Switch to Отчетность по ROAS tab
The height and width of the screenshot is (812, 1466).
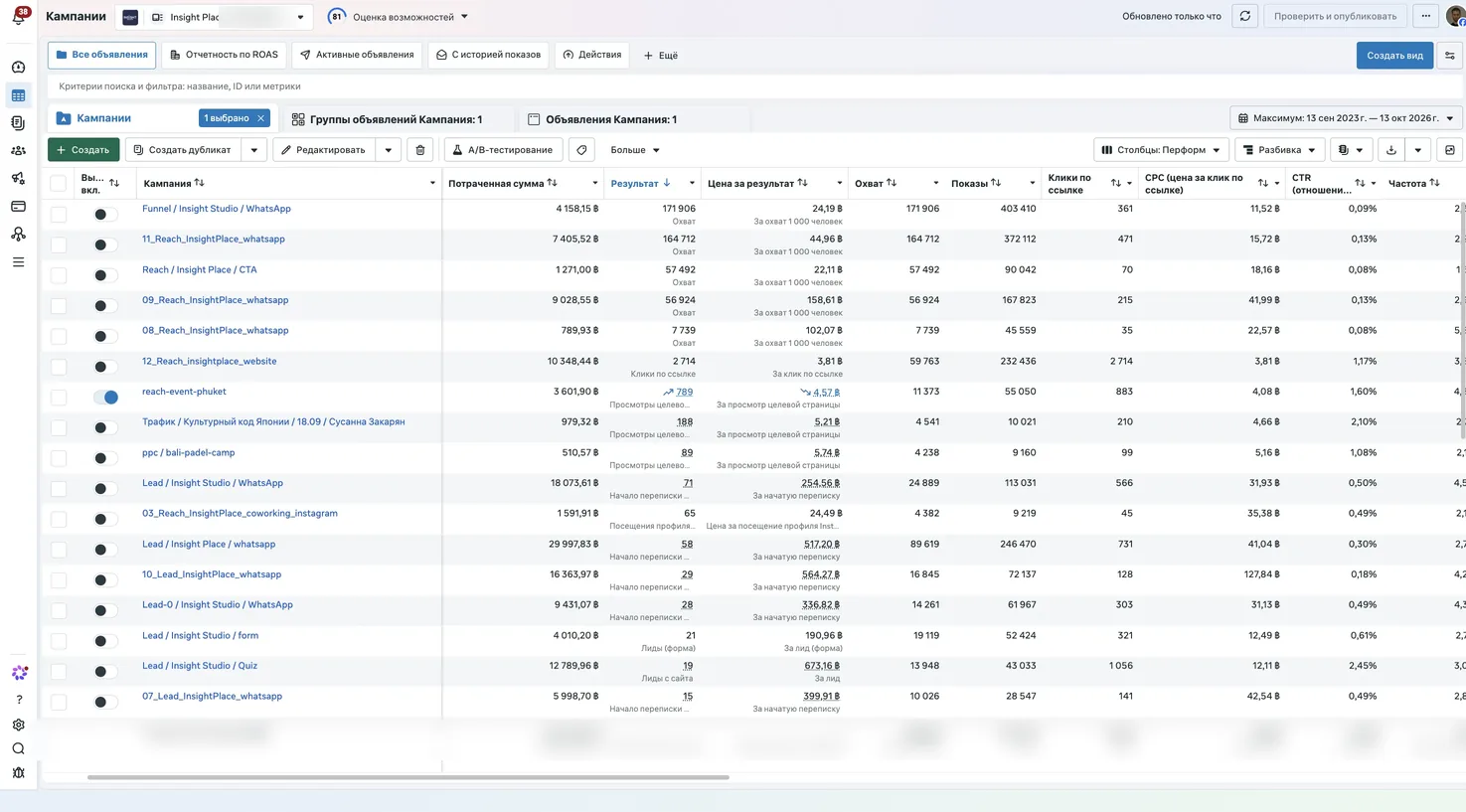pyautogui.click(x=224, y=55)
